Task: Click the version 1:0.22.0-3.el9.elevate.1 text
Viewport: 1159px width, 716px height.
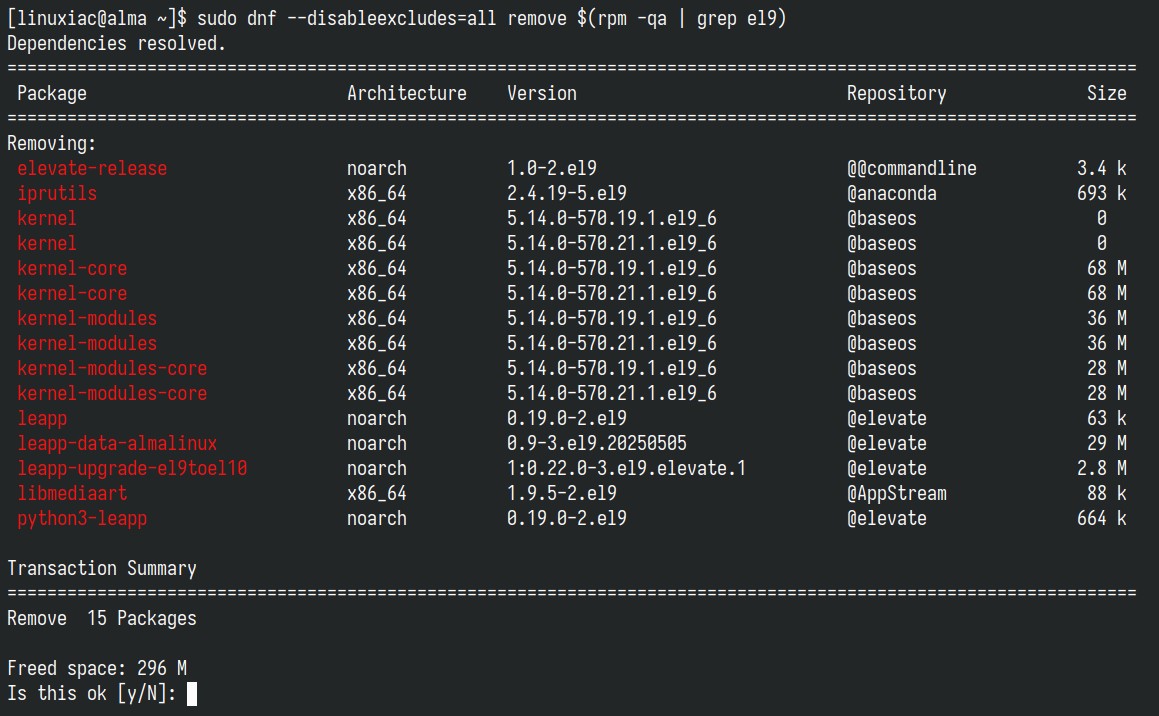Action: (x=626, y=468)
